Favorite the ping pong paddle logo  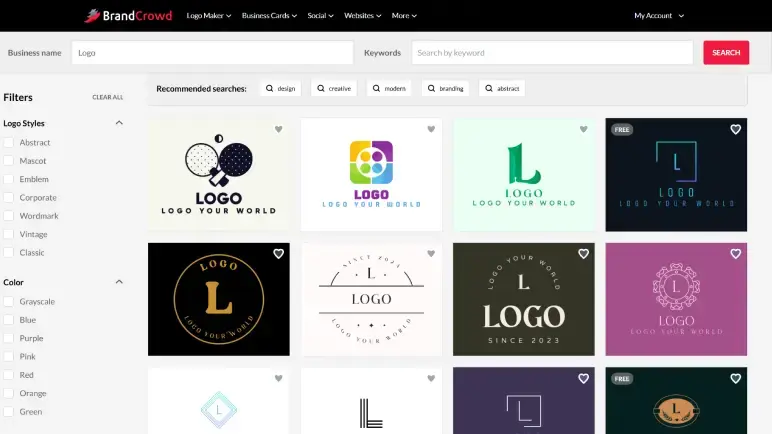(x=278, y=129)
